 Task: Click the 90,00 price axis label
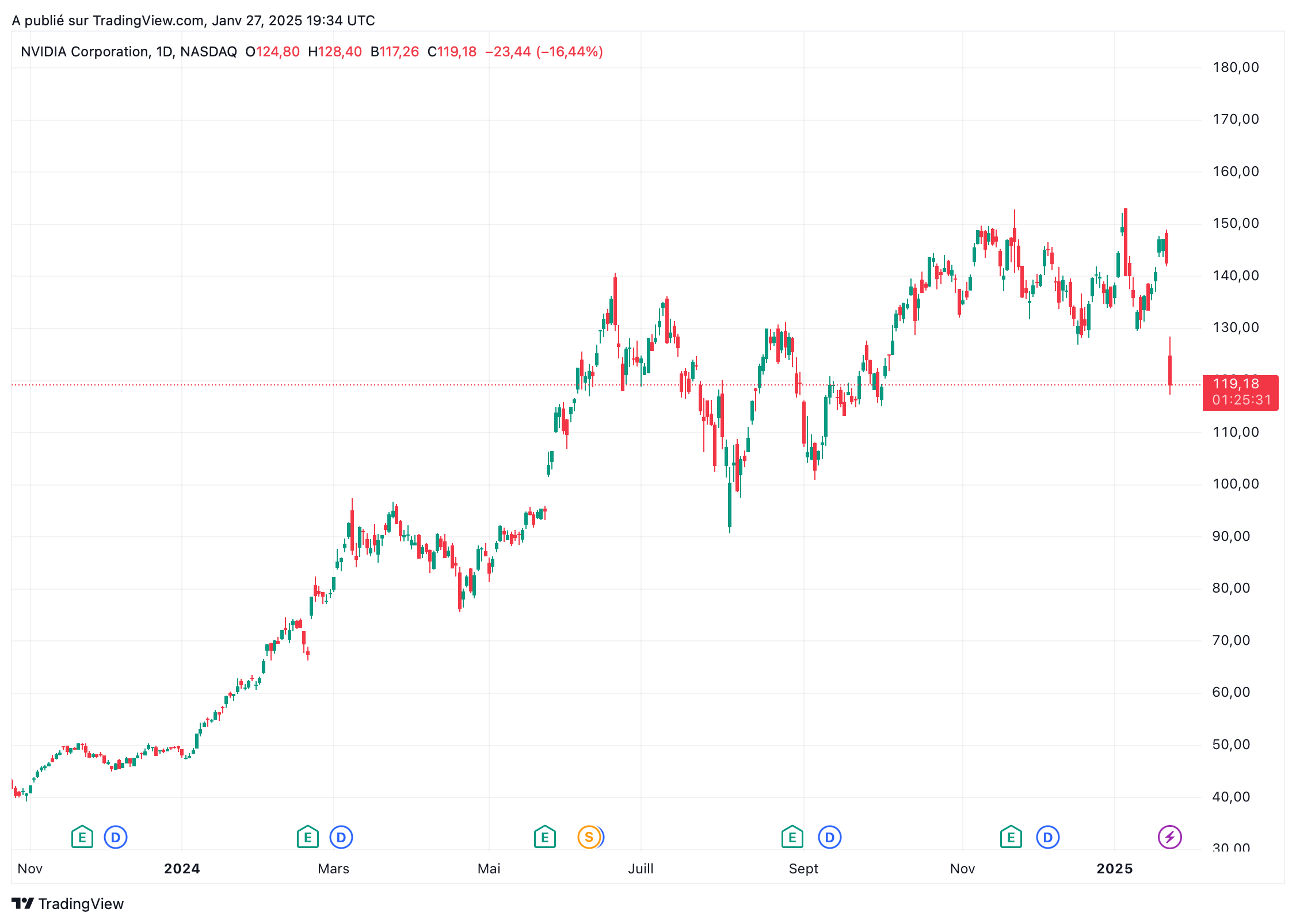click(x=1231, y=536)
